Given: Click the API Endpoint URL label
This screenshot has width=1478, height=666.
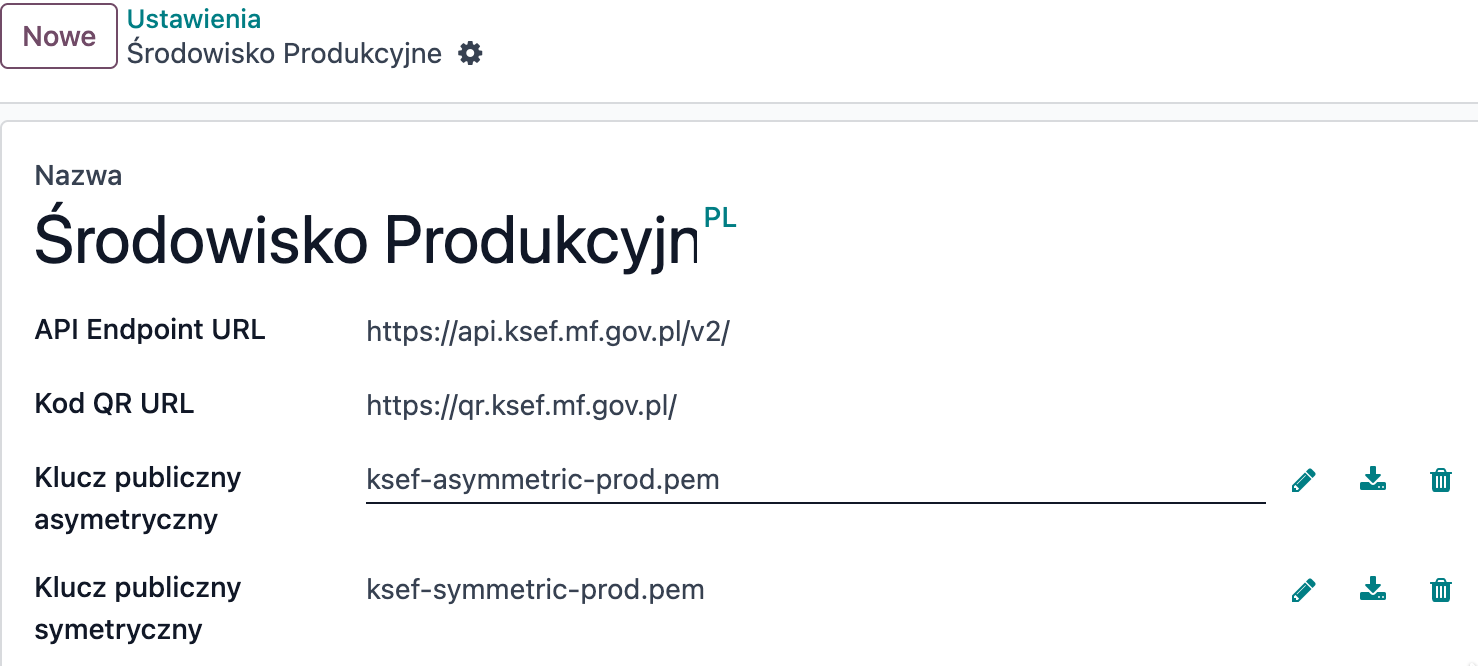Looking at the screenshot, I should (x=150, y=331).
